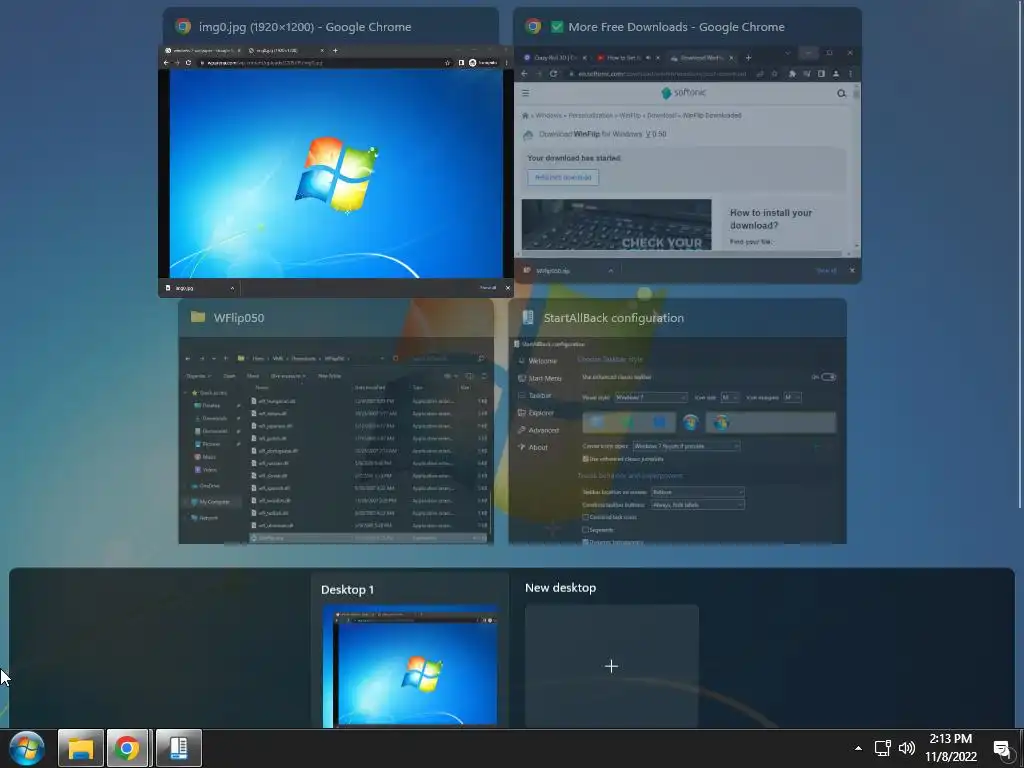Select the Desktop 1 thumbnail
Image resolution: width=1024 pixels, height=768 pixels.
[410, 666]
